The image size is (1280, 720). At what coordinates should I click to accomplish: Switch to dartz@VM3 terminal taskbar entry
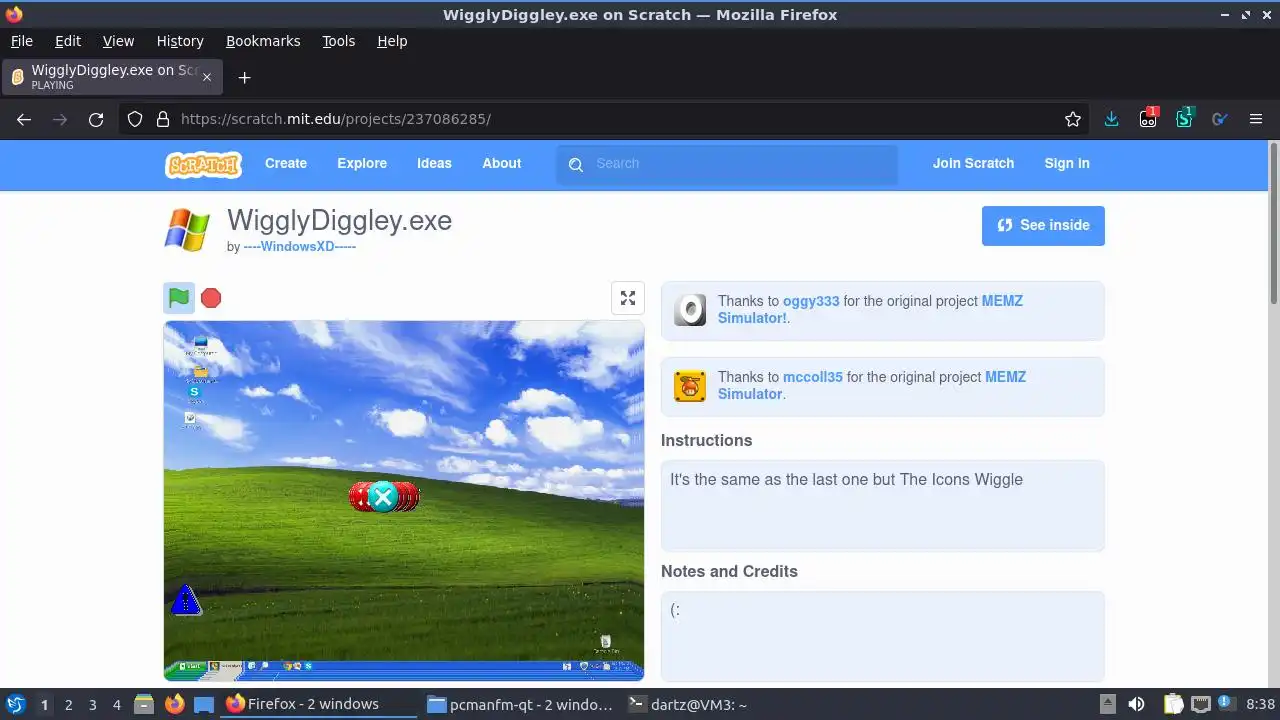(688, 705)
